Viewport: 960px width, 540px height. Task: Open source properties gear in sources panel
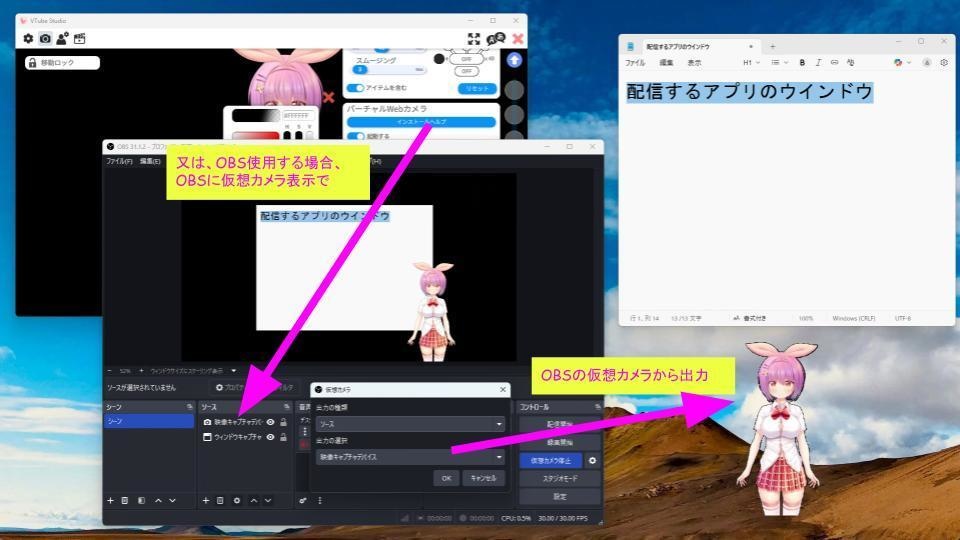pos(237,500)
